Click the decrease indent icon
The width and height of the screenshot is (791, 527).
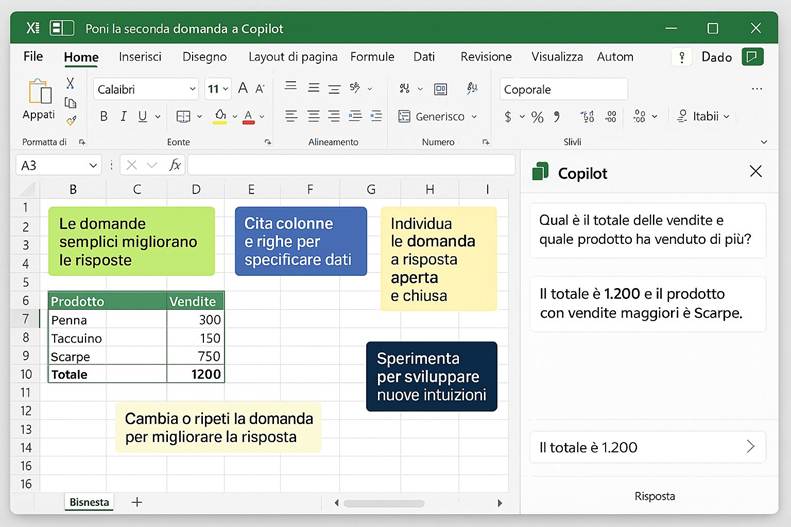(355, 116)
